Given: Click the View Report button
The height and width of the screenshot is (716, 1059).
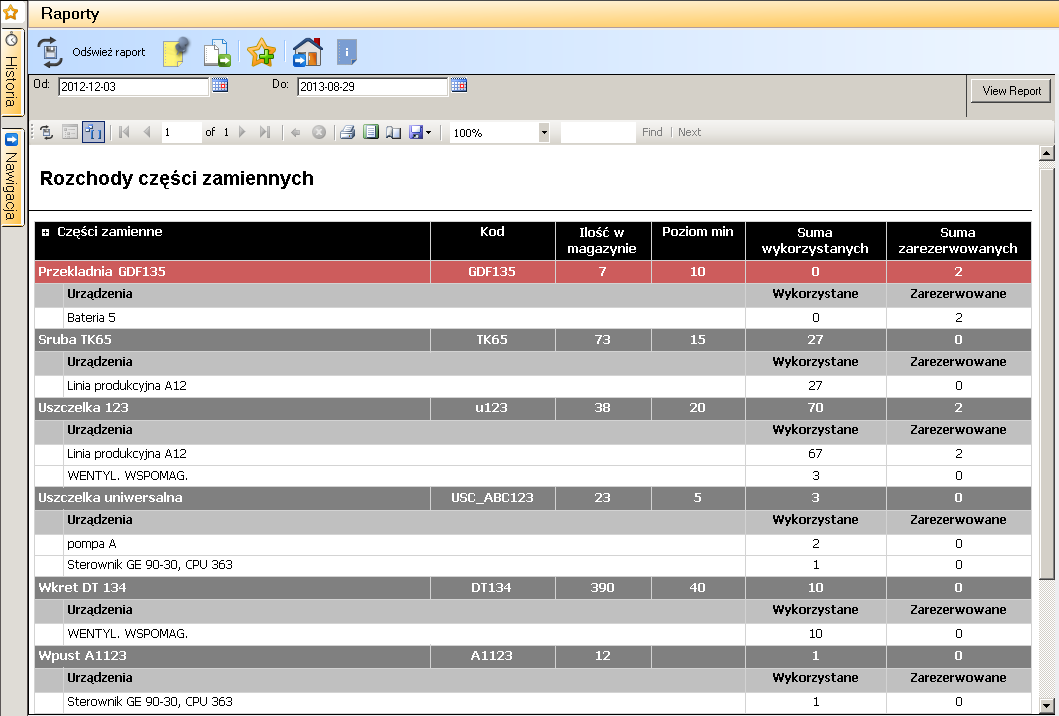Looking at the screenshot, I should pyautogui.click(x=1011, y=91).
